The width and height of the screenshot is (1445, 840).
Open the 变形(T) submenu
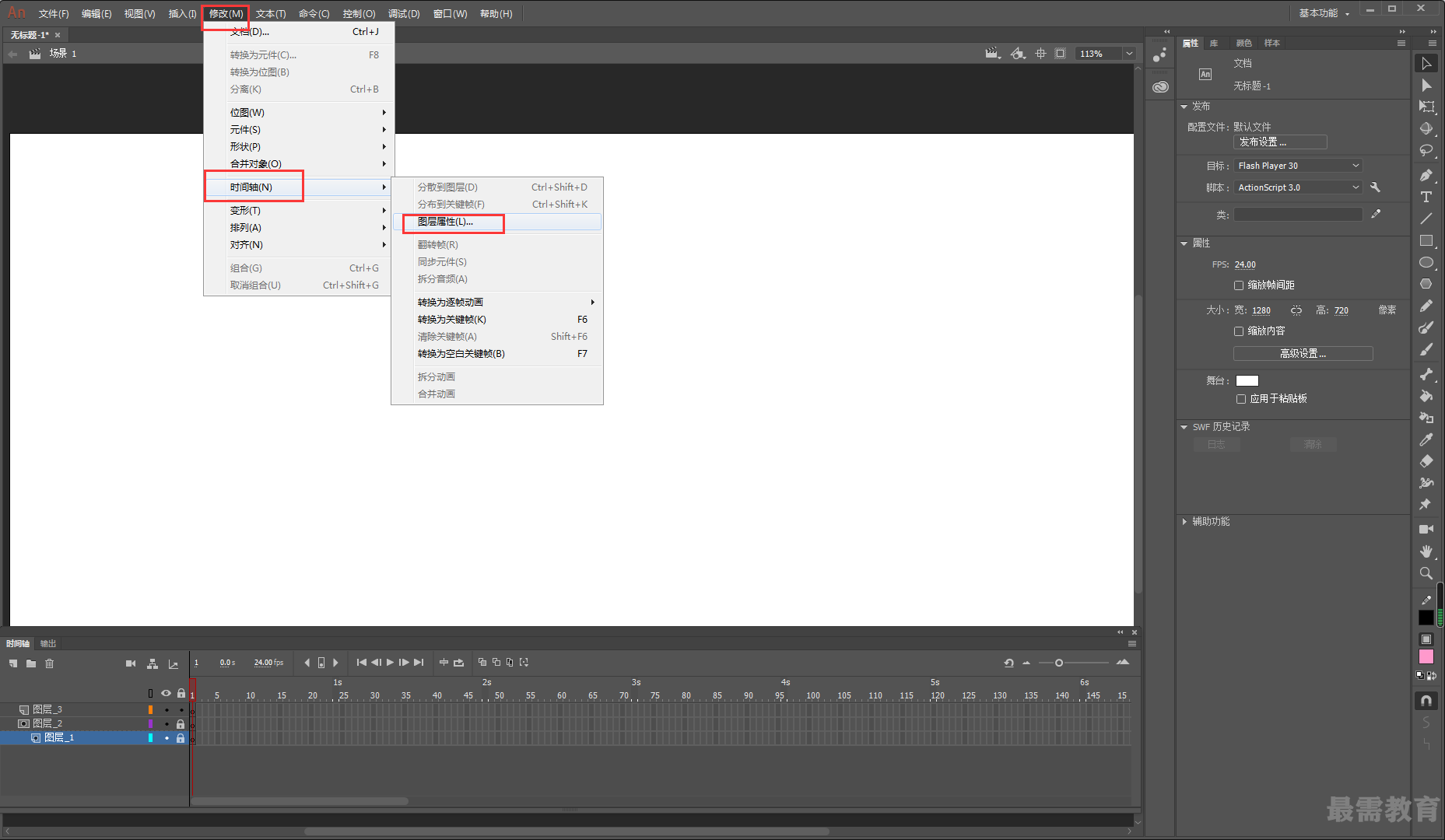pyautogui.click(x=300, y=211)
